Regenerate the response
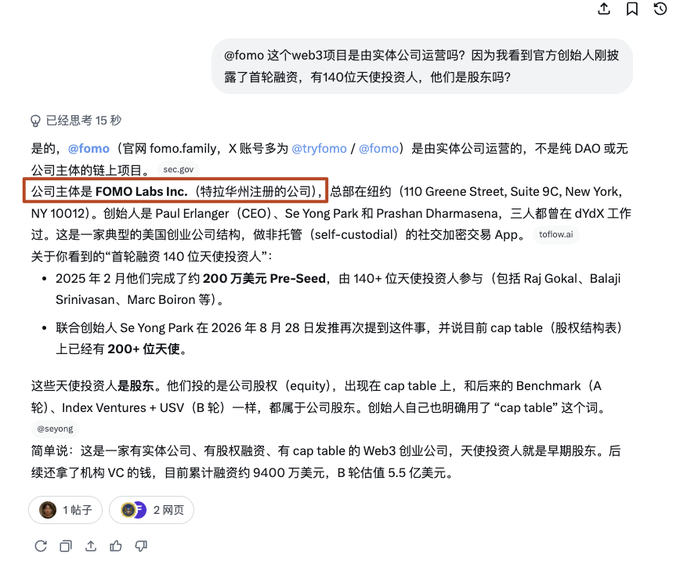Viewport: 680px width, 564px height. [41, 546]
